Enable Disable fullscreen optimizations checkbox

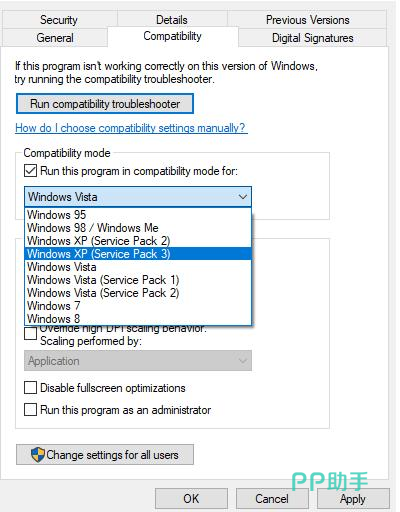[x=30, y=388]
